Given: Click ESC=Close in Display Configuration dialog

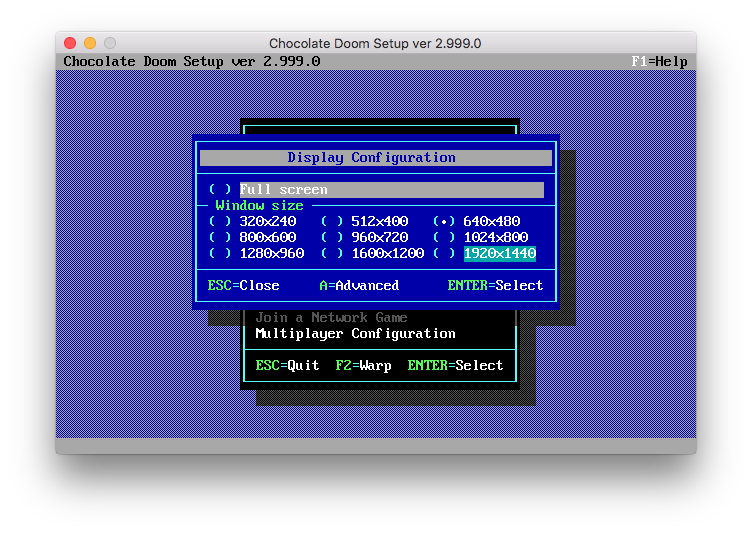Looking at the screenshot, I should (x=243, y=285).
